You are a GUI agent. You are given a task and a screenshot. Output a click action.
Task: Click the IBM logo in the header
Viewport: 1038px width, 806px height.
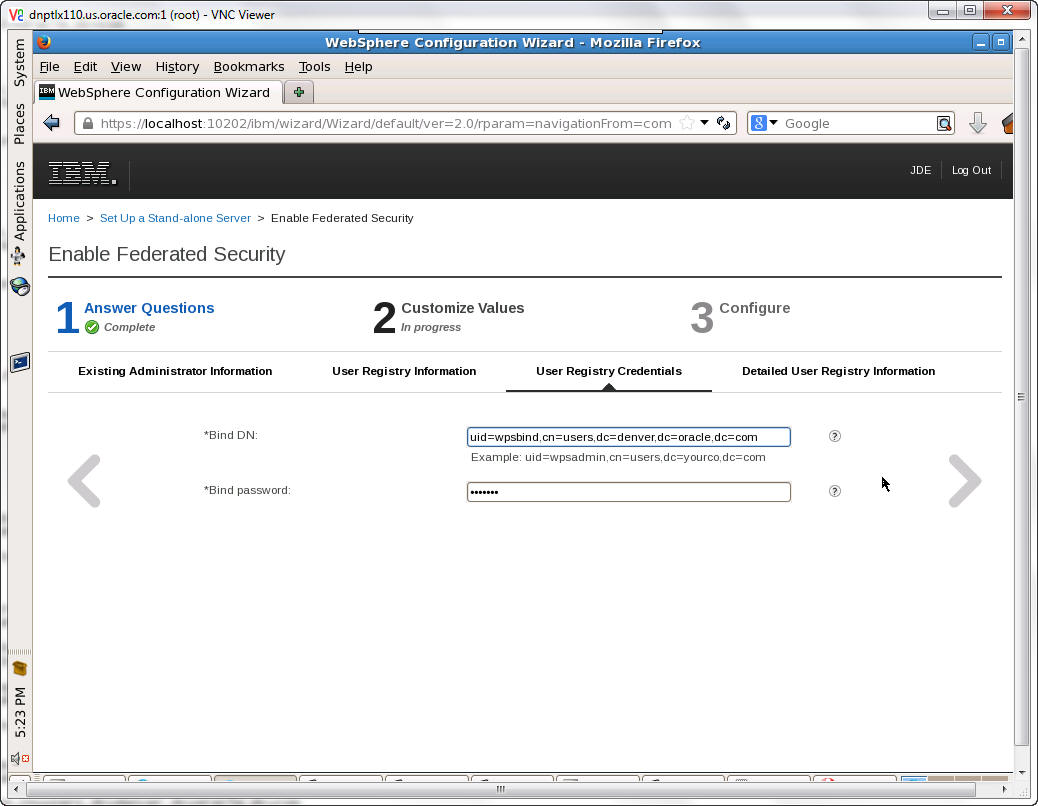pyautogui.click(x=82, y=173)
